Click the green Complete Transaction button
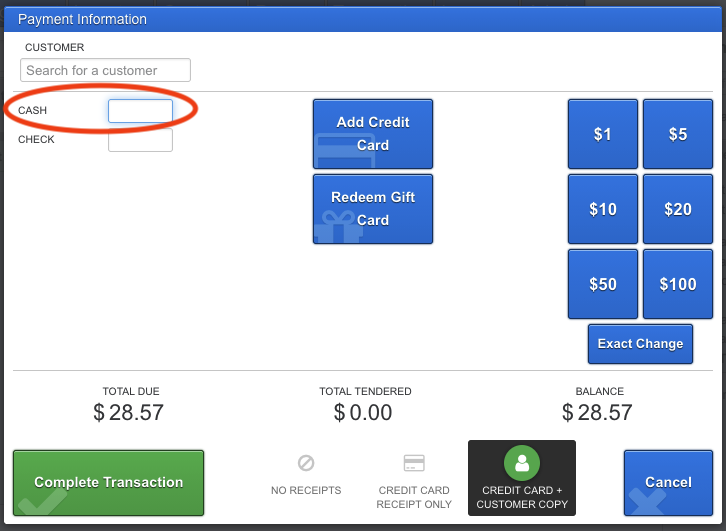The width and height of the screenshot is (726, 531). (x=108, y=482)
